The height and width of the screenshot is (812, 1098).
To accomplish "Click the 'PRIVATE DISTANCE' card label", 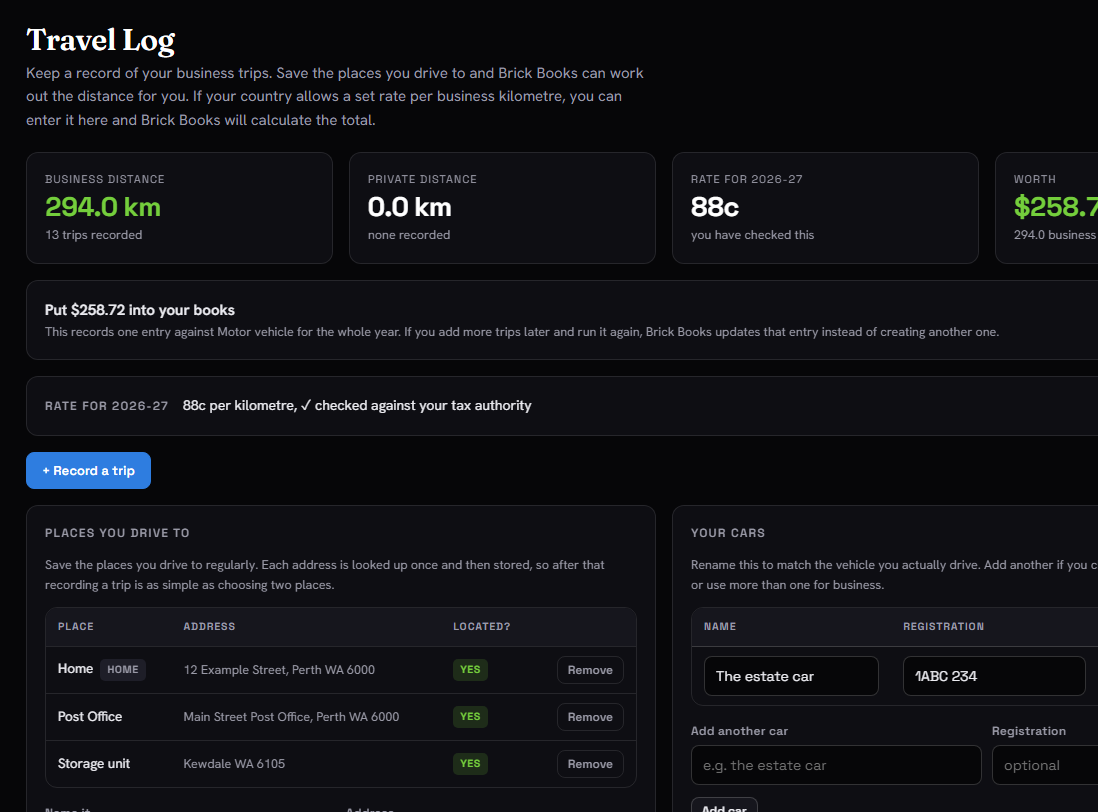I will [x=422, y=179].
